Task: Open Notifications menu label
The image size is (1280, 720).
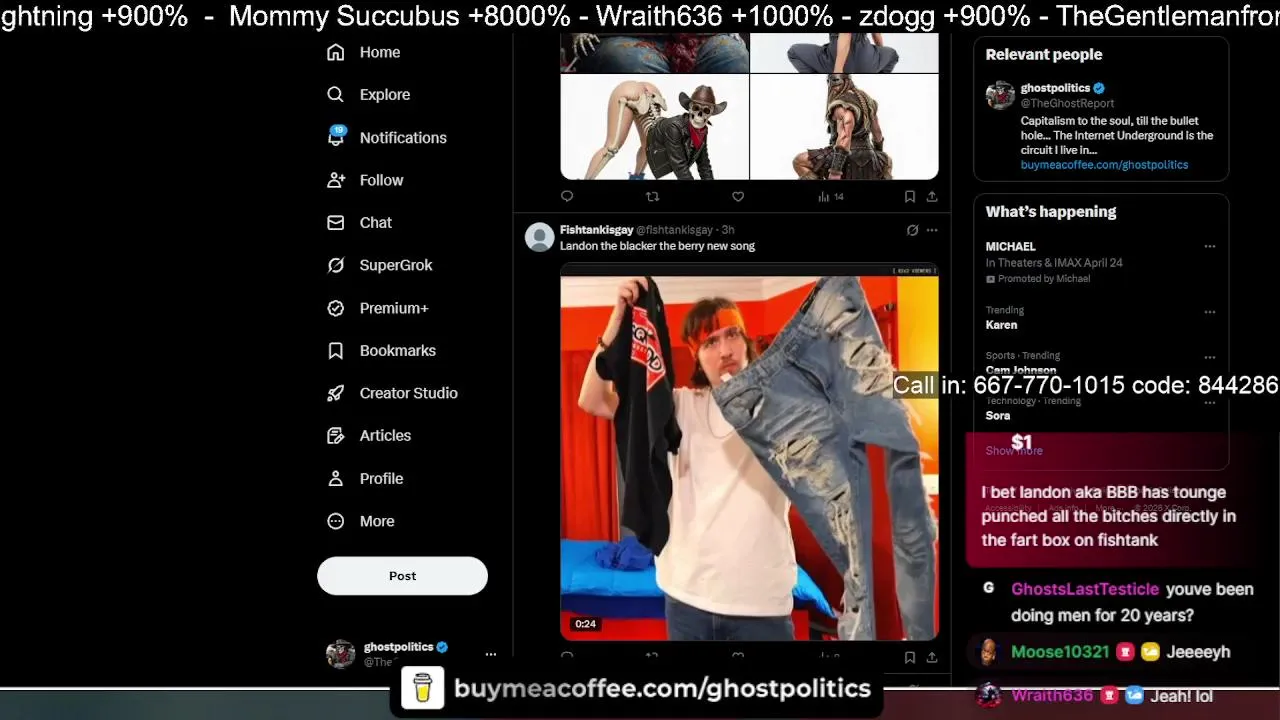Action: click(403, 137)
